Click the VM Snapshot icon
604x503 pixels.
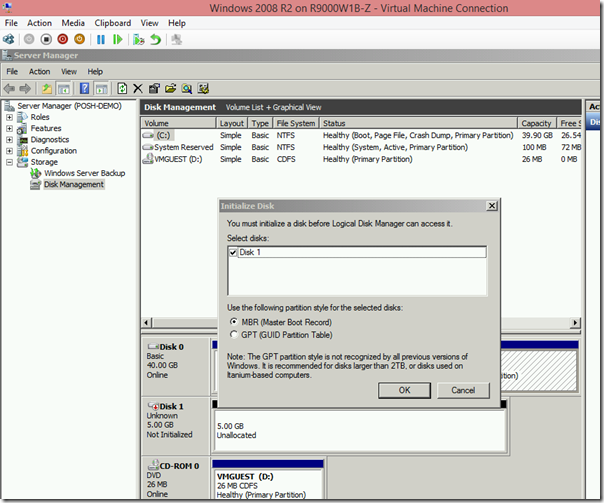[x=138, y=39]
